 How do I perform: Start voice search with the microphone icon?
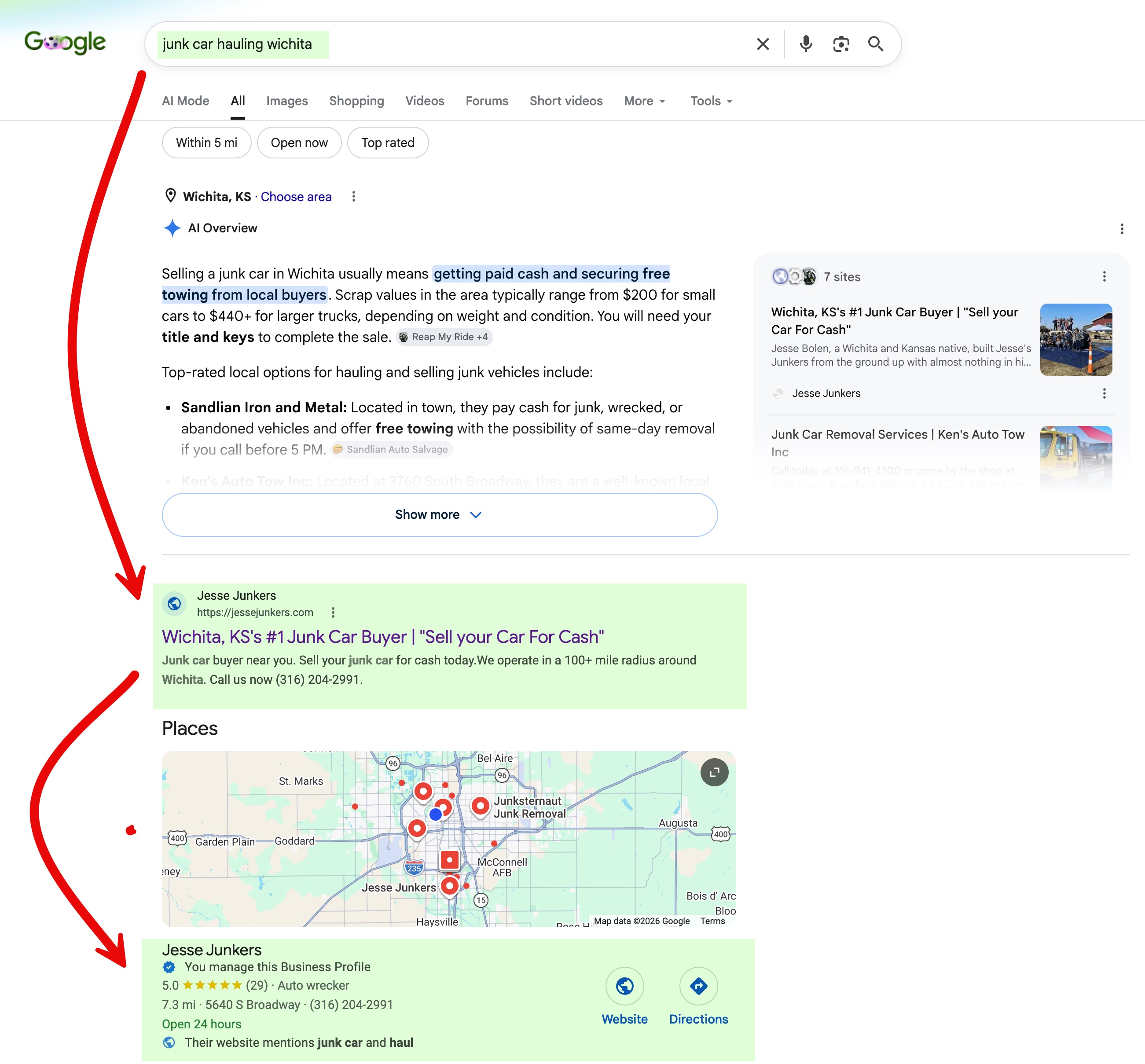(x=806, y=44)
